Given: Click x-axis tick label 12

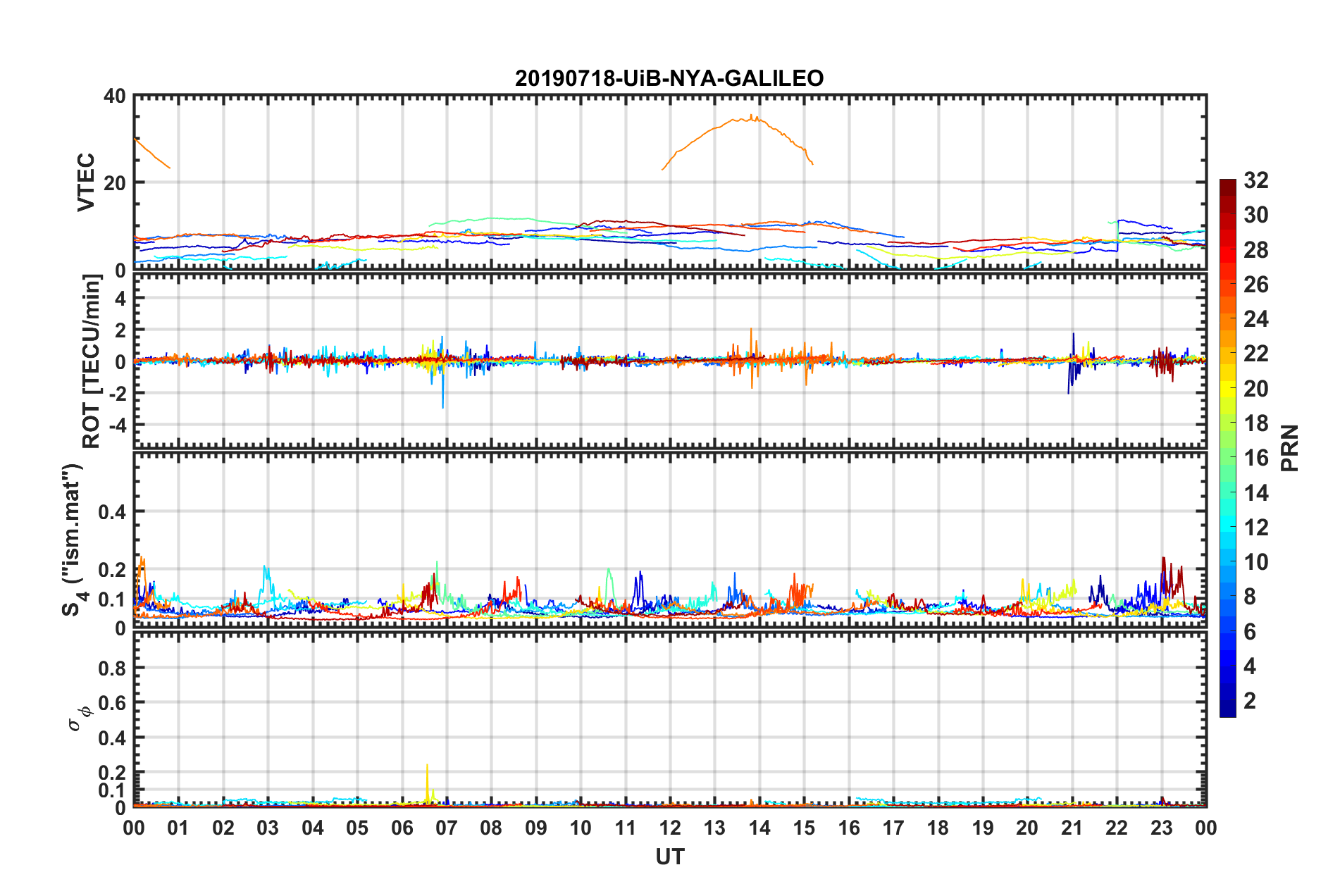Looking at the screenshot, I should [x=670, y=828].
